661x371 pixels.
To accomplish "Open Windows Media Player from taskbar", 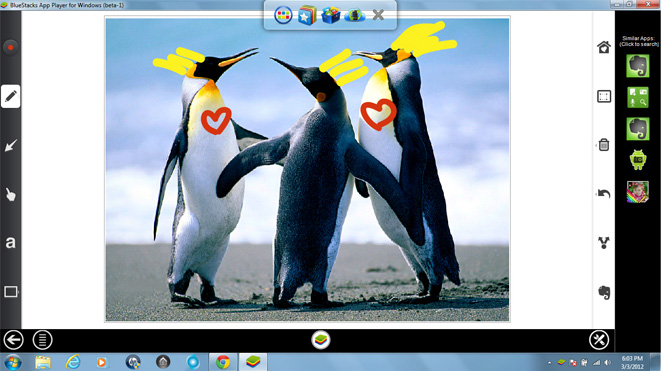I will click(x=102, y=363).
